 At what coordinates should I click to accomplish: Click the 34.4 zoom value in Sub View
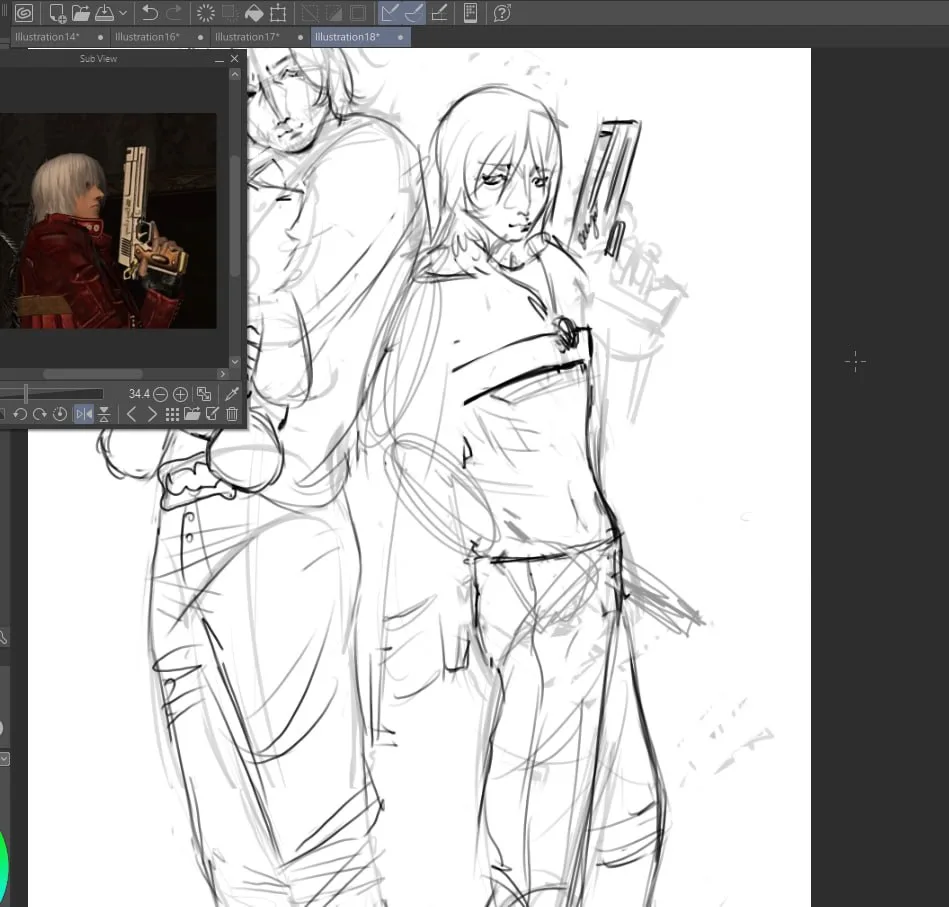[139, 395]
